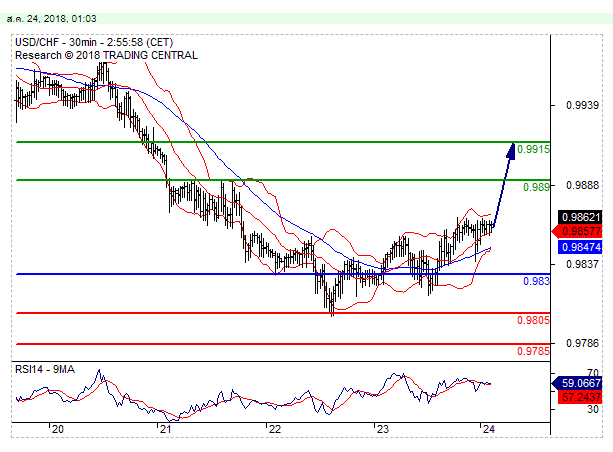This screenshot has width=613, height=452.
Task: Click the blue 0.98474 moving average tag
Action: tap(580, 247)
